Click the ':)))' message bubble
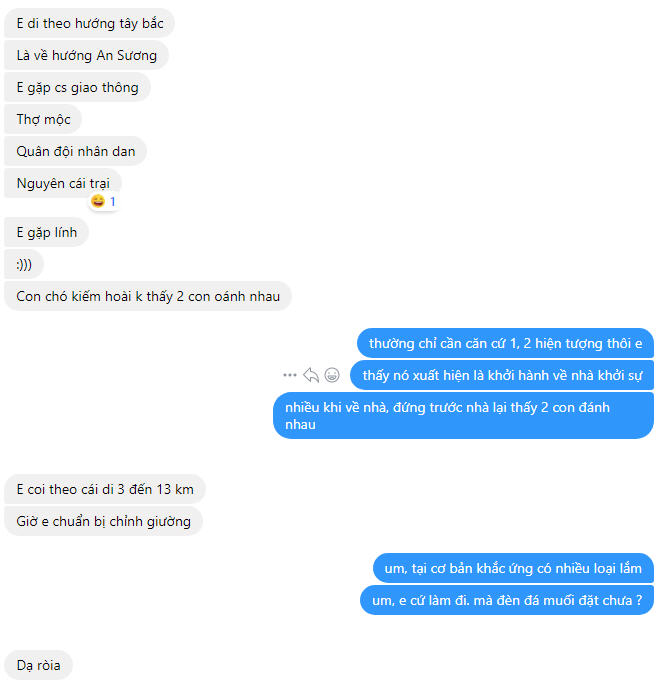The height and width of the screenshot is (689, 661). (x=24, y=264)
